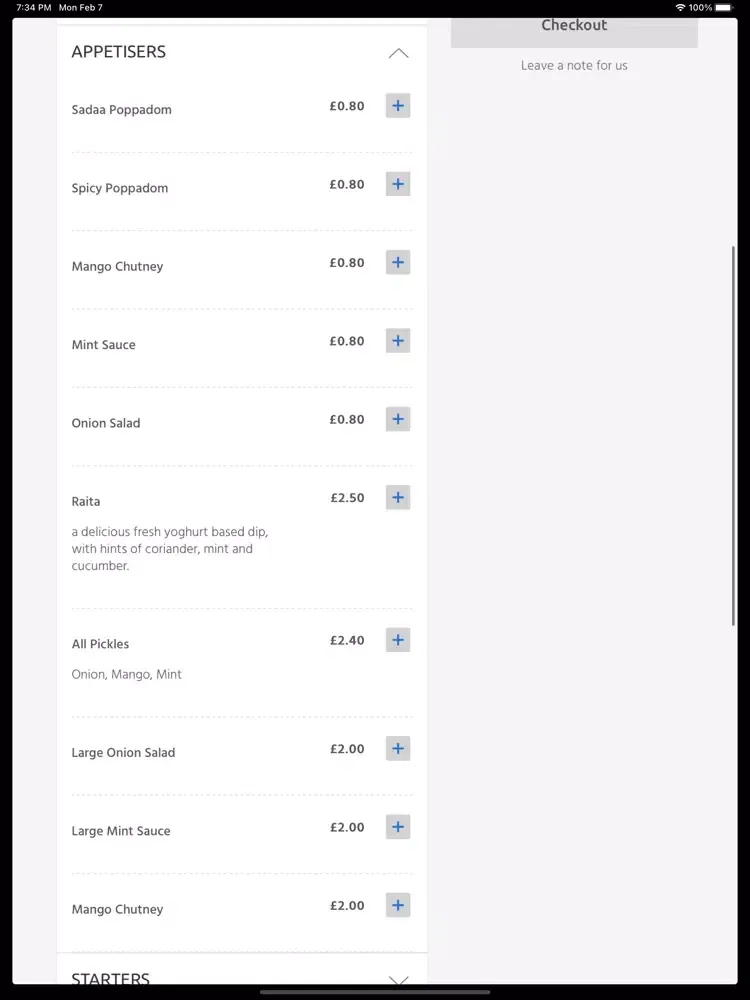
Task: Add Large Onion Salad to basket
Action: (x=398, y=749)
